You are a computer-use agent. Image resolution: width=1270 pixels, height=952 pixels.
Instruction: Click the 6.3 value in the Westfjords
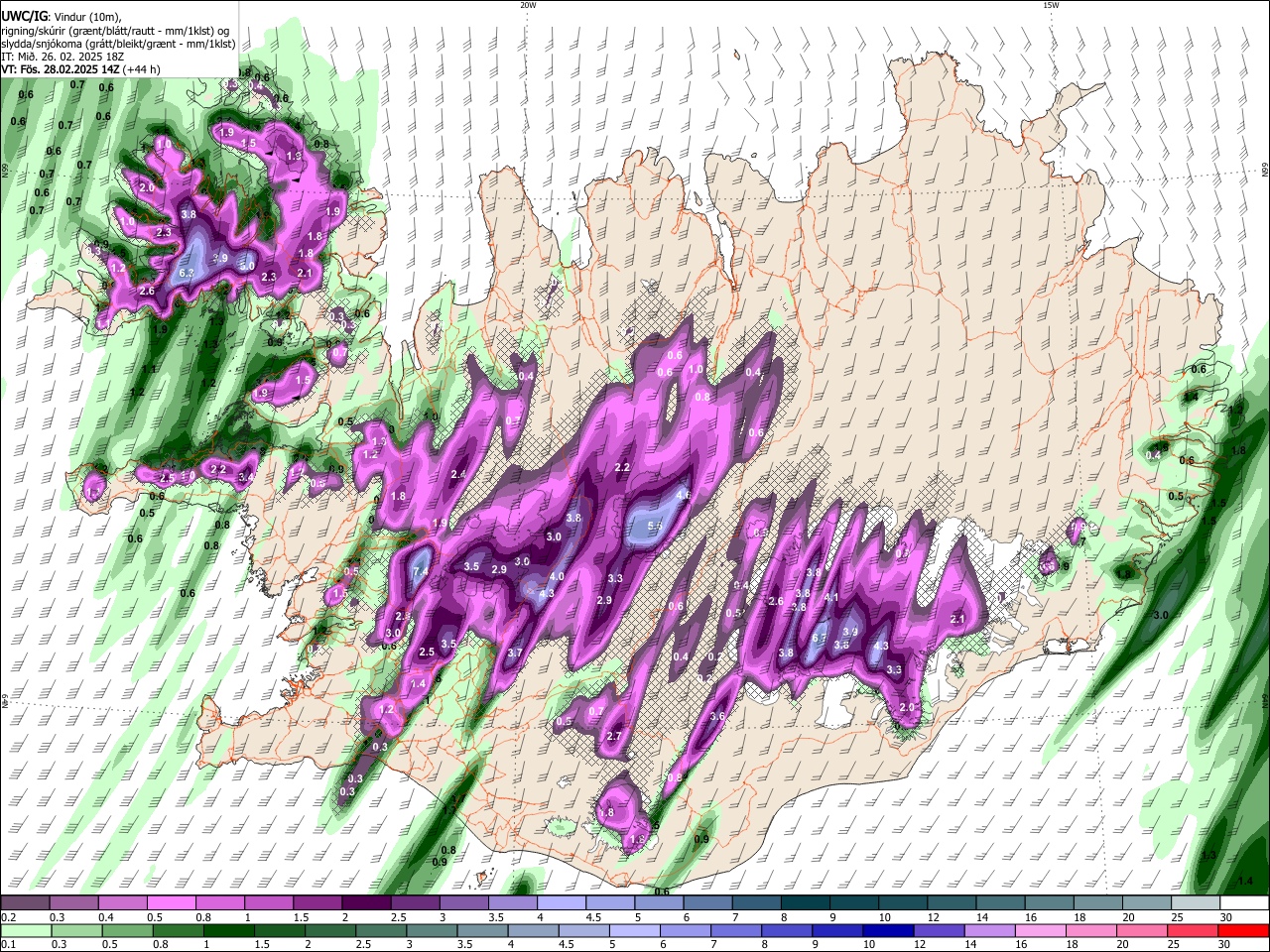click(x=187, y=273)
